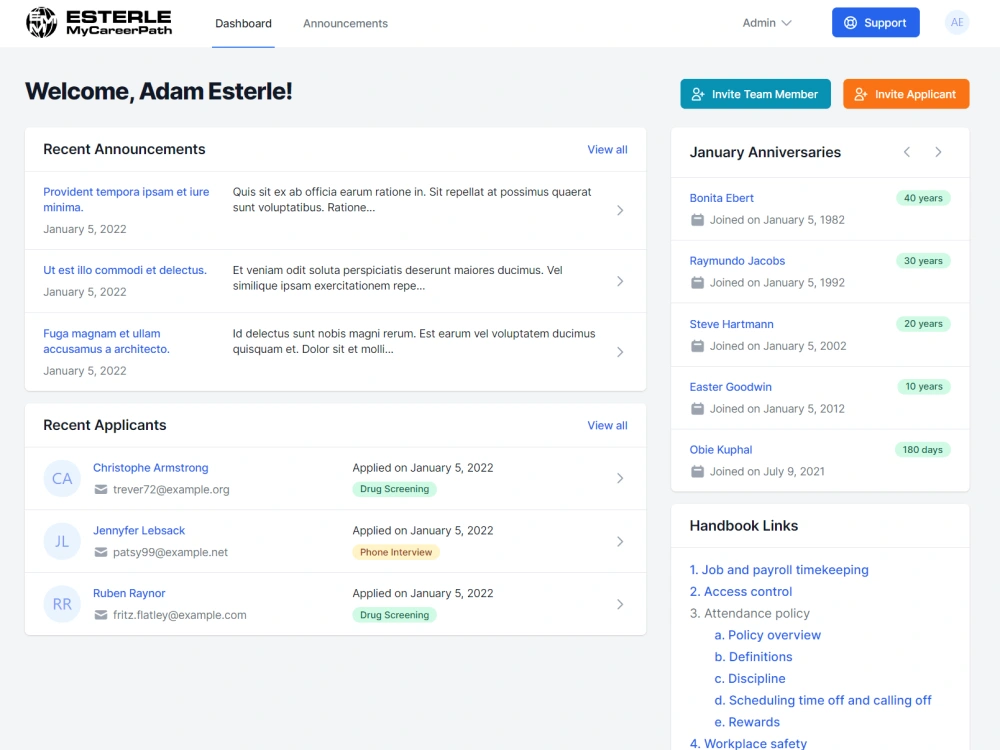1000x750 pixels.
Task: Open Rewards handbook link
Action: pyautogui.click(x=747, y=722)
